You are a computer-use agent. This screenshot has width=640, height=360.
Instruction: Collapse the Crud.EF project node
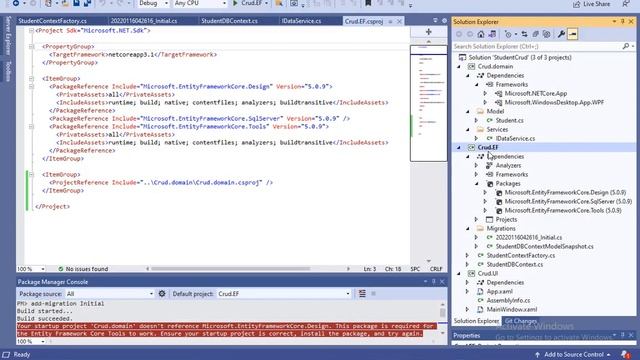[x=459, y=147]
